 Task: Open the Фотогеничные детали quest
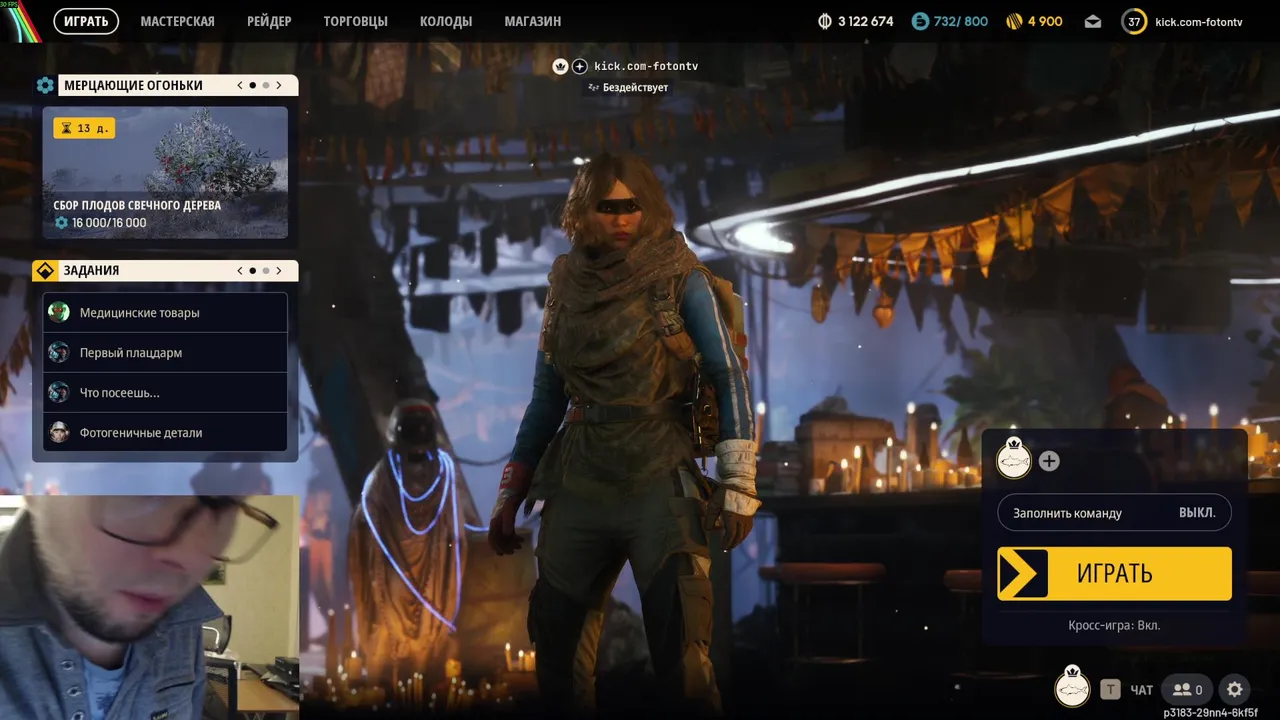point(165,433)
